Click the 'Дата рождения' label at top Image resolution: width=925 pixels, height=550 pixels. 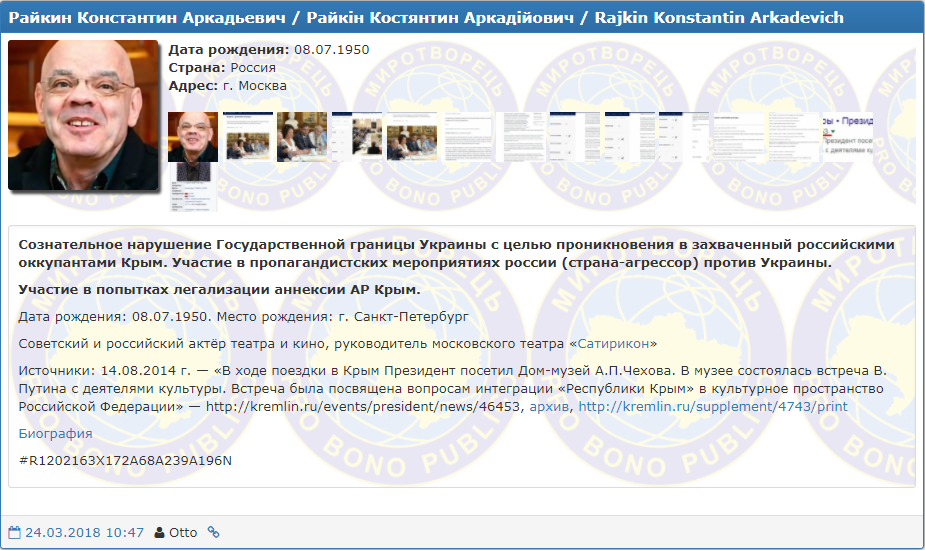pyautogui.click(x=228, y=49)
